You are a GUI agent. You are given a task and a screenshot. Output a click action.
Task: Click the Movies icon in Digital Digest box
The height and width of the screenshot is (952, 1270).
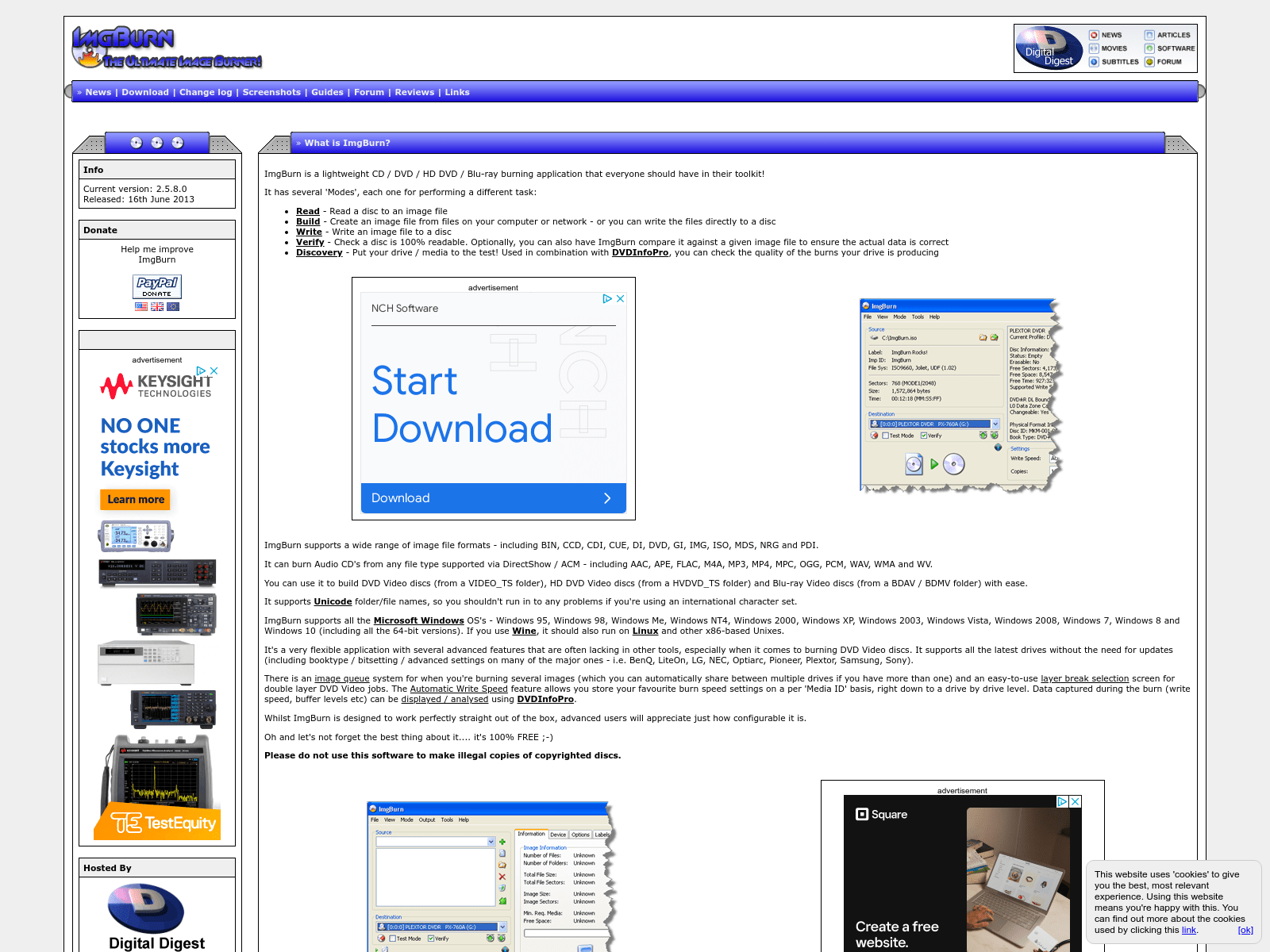pyautogui.click(x=1094, y=48)
